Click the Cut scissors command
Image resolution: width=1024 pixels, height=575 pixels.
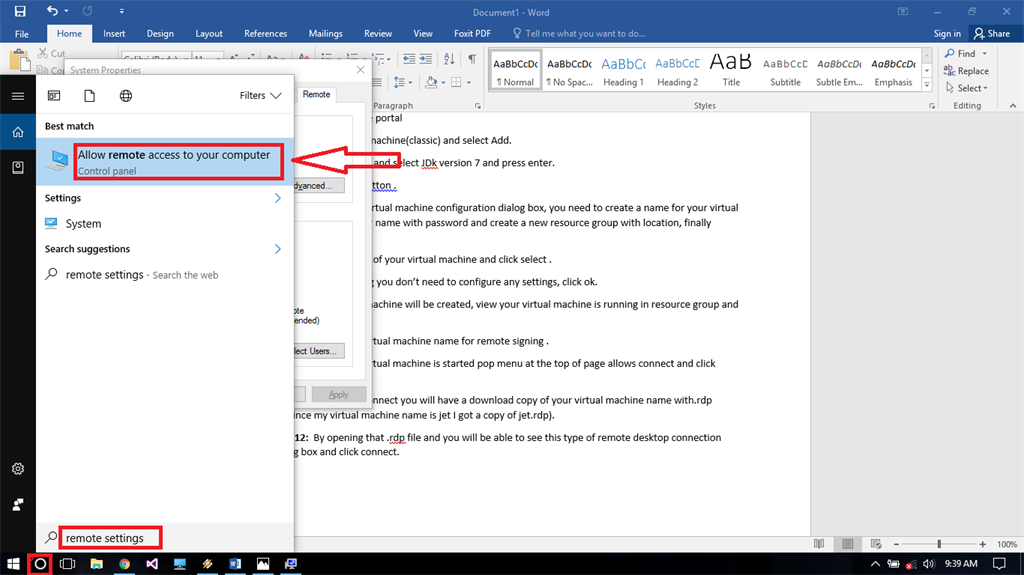pyautogui.click(x=52, y=54)
